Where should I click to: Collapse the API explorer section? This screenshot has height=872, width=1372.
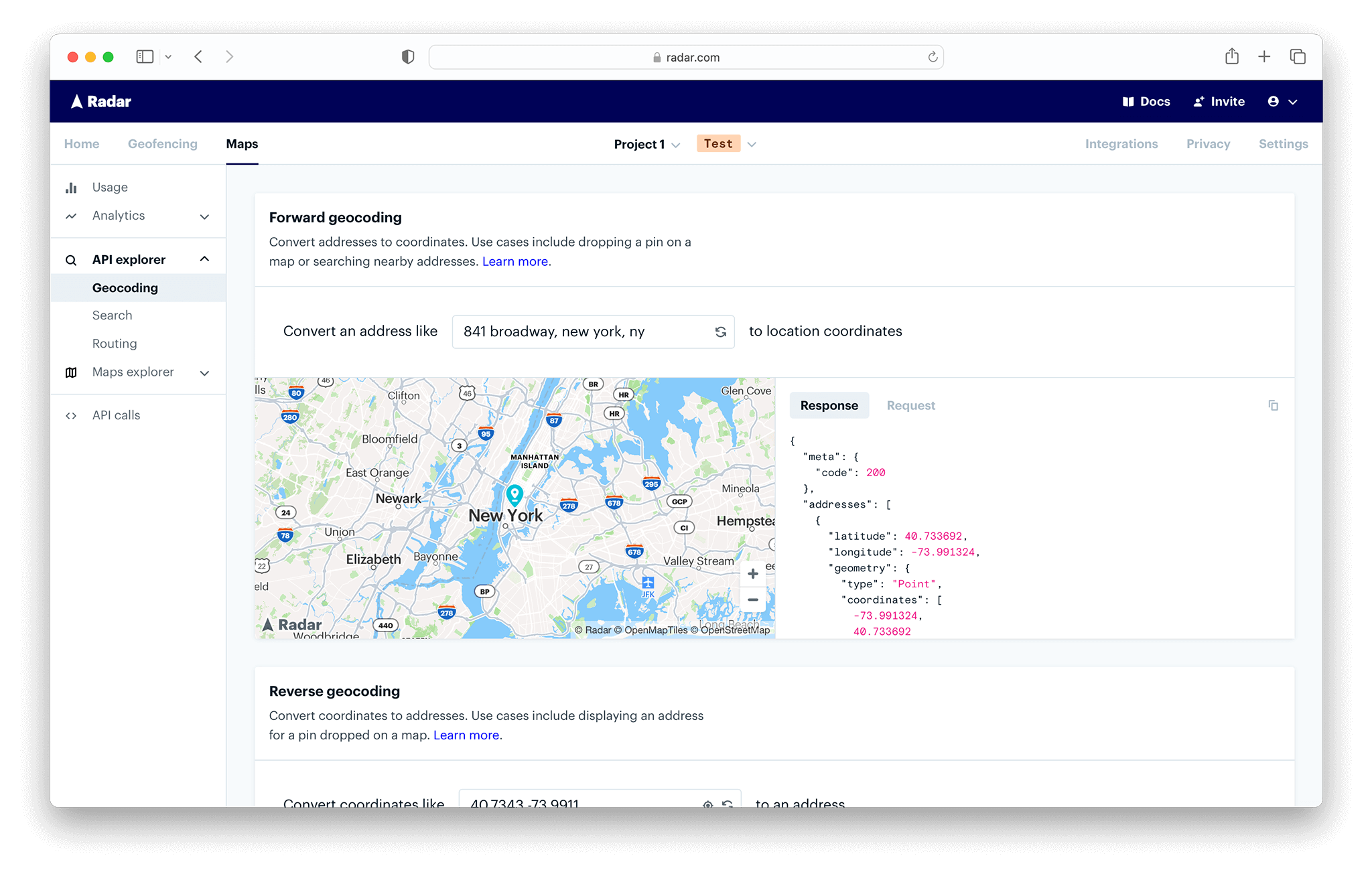pyautogui.click(x=205, y=259)
